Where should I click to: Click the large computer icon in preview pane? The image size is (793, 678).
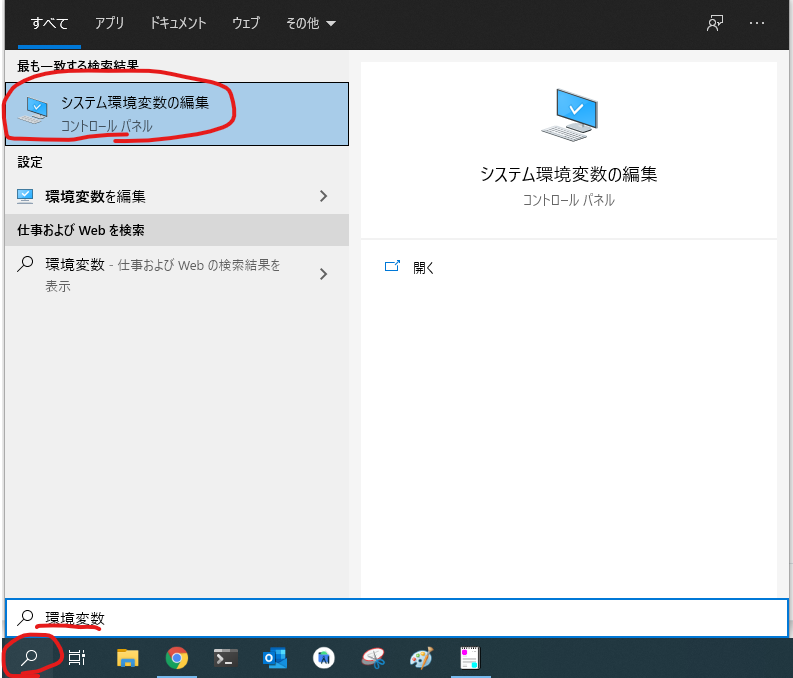(x=569, y=115)
